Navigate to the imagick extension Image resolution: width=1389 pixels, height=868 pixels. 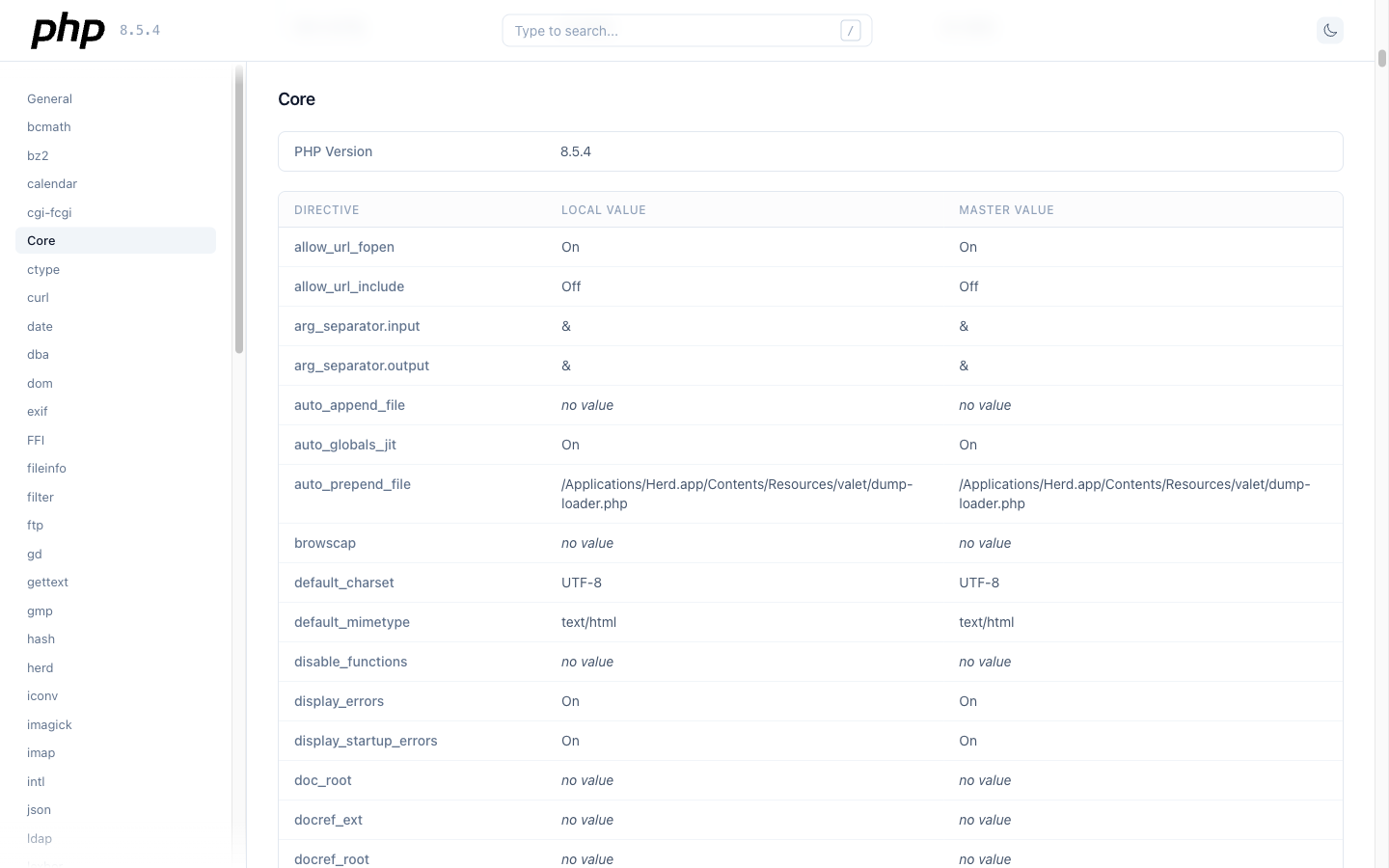tap(49, 724)
